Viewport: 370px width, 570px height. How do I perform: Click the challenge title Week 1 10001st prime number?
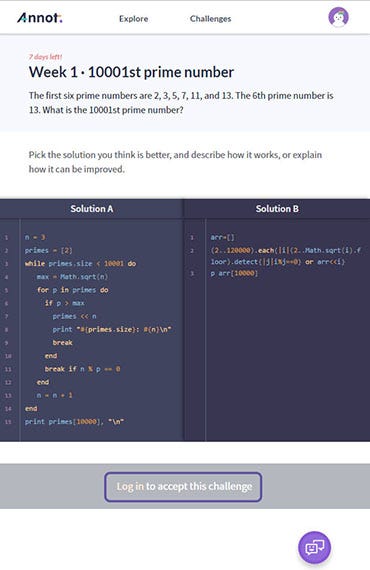coord(131,72)
